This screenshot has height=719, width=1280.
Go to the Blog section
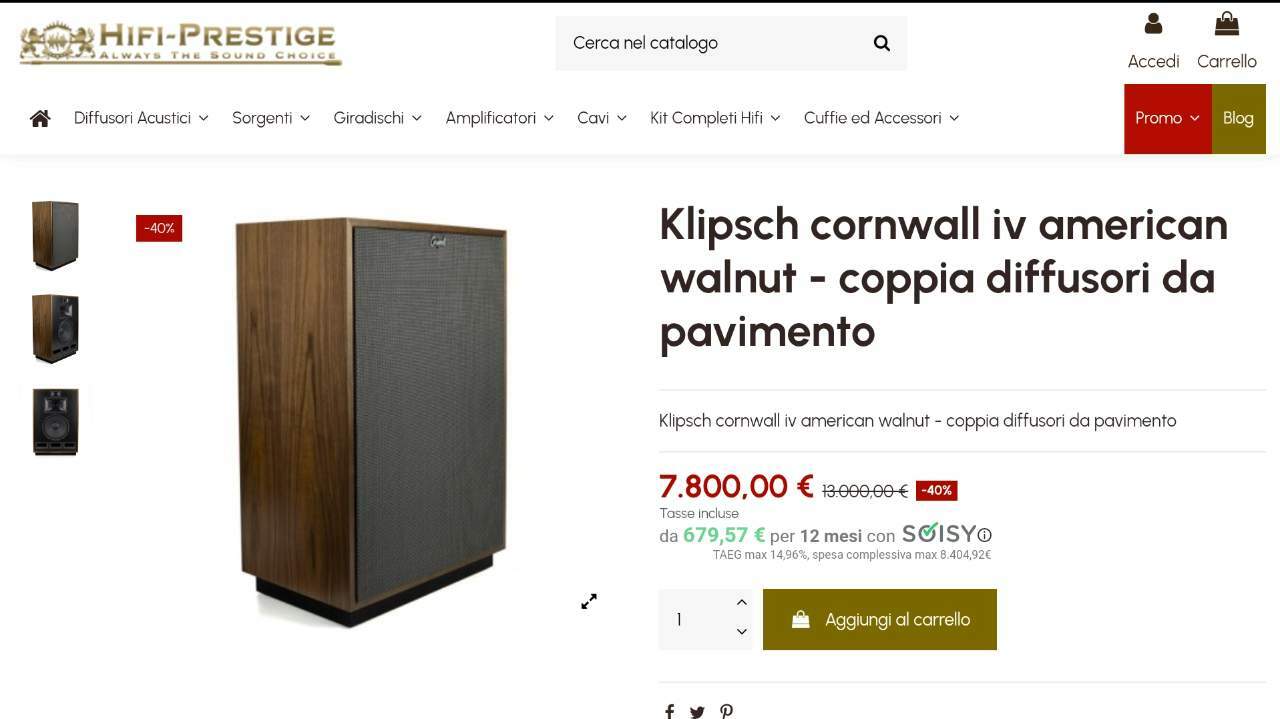coord(1238,118)
